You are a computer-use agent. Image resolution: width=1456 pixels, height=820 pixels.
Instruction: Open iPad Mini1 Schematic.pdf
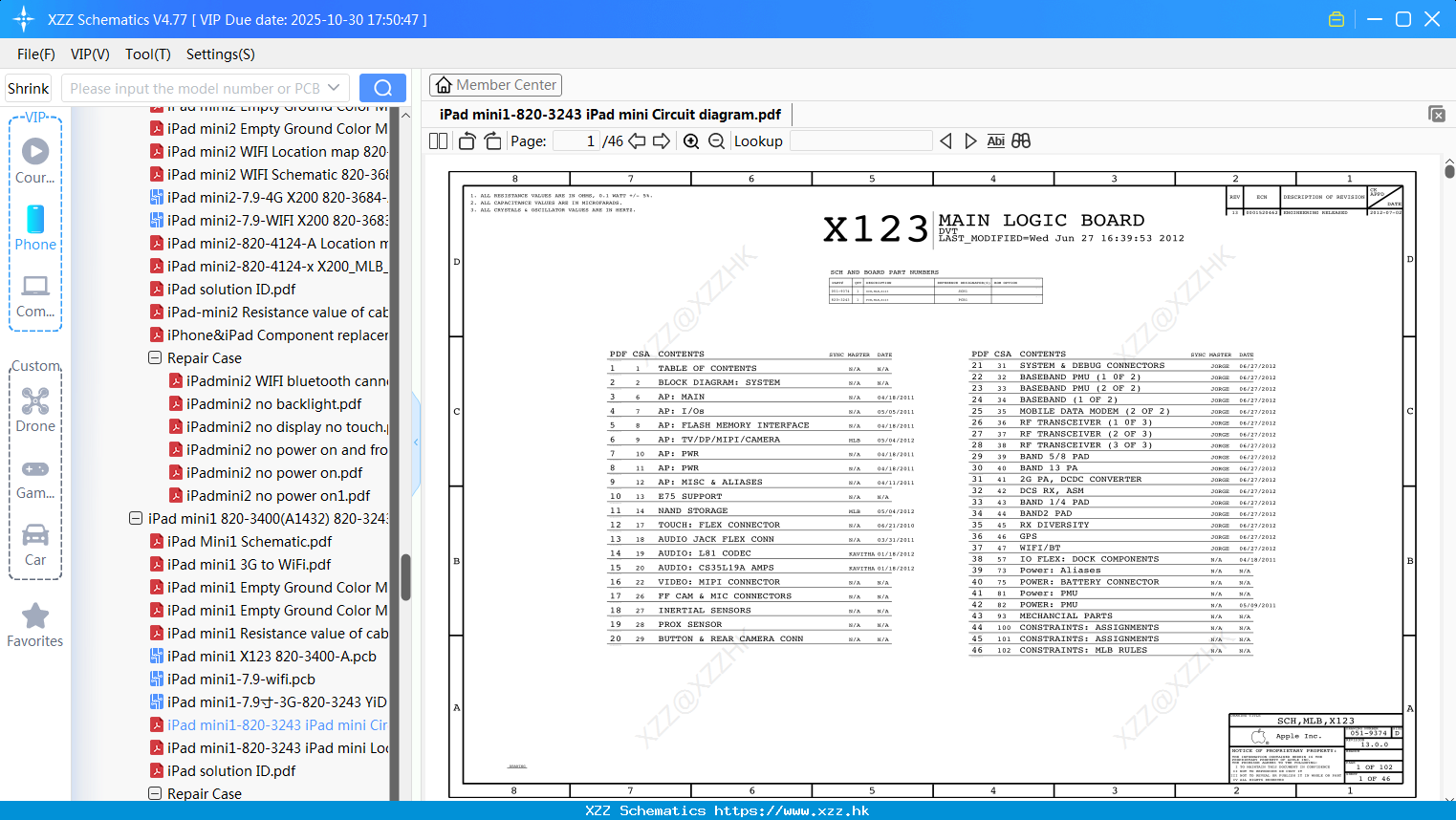click(x=250, y=541)
